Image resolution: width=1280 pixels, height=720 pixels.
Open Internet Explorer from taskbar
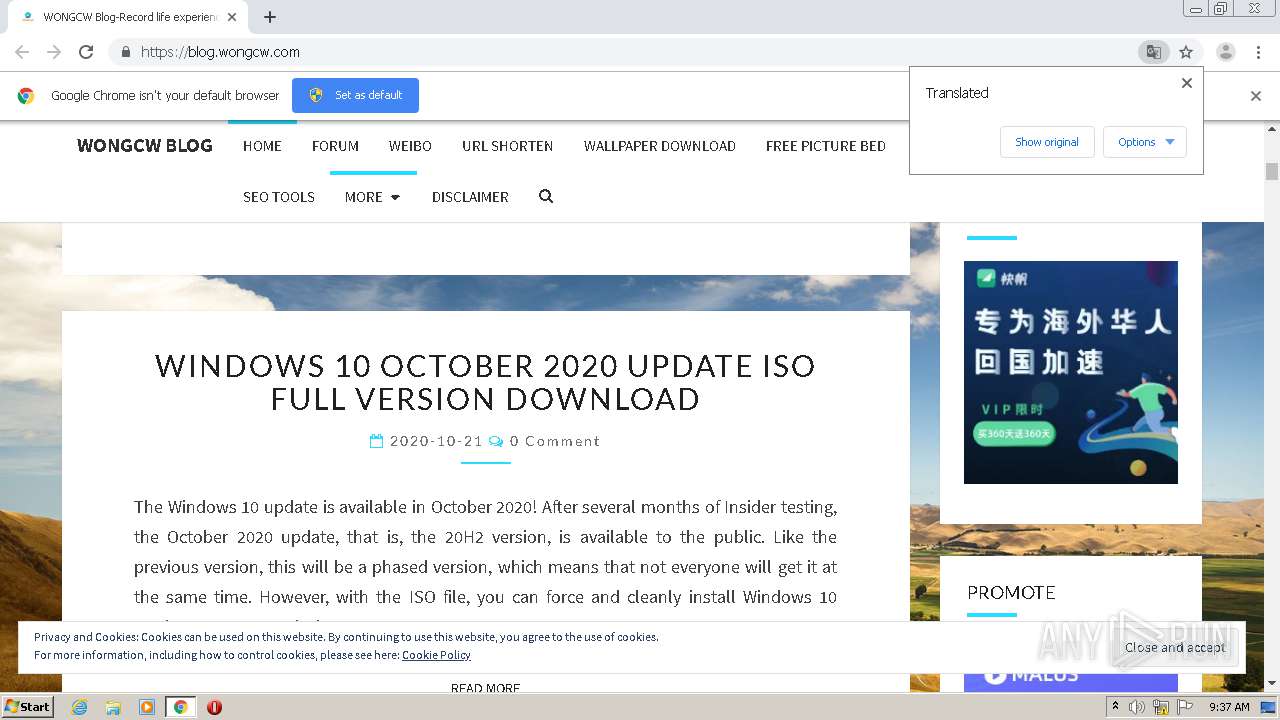[x=79, y=707]
